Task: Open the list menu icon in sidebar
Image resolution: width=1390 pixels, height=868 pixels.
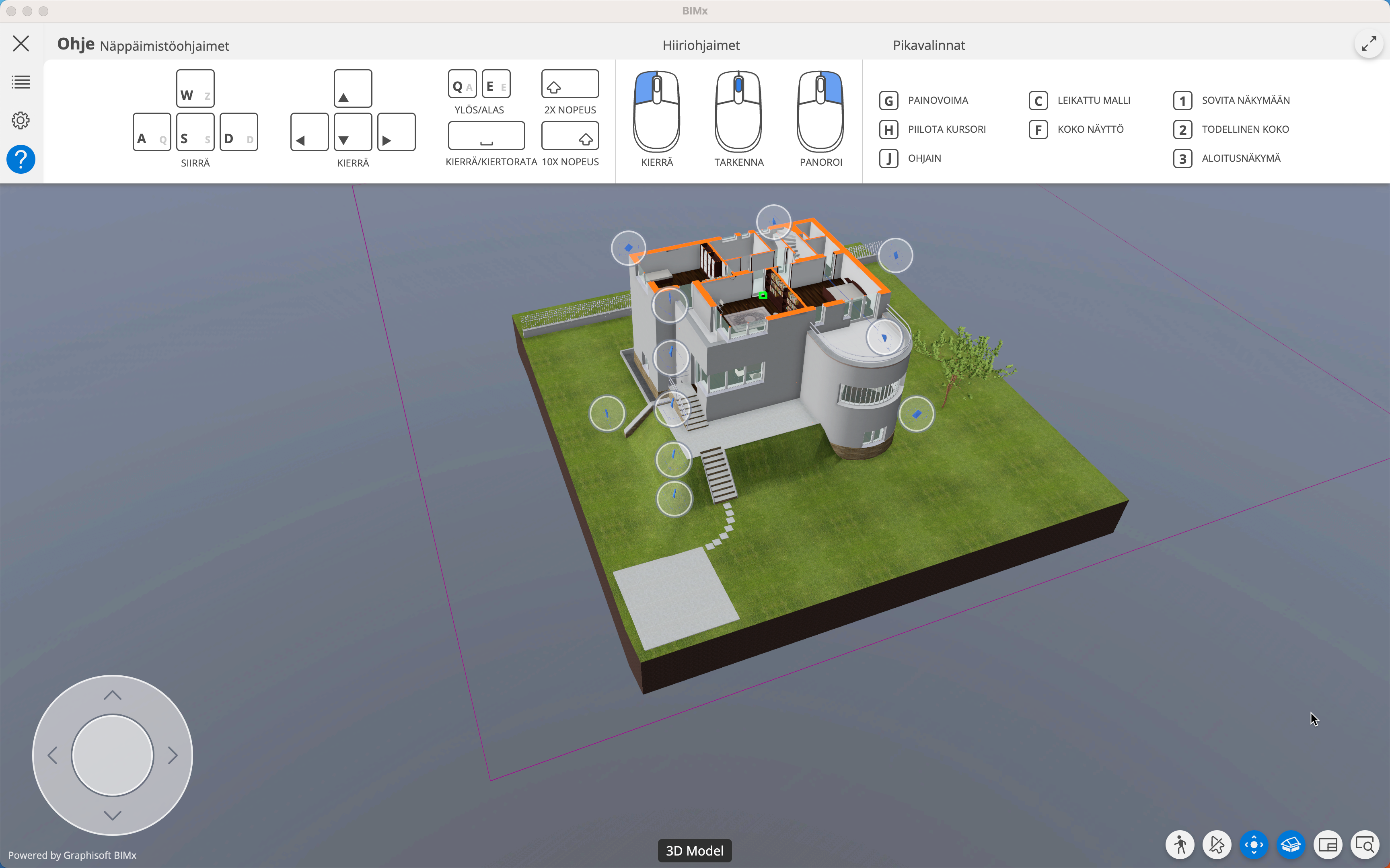Action: point(21,82)
